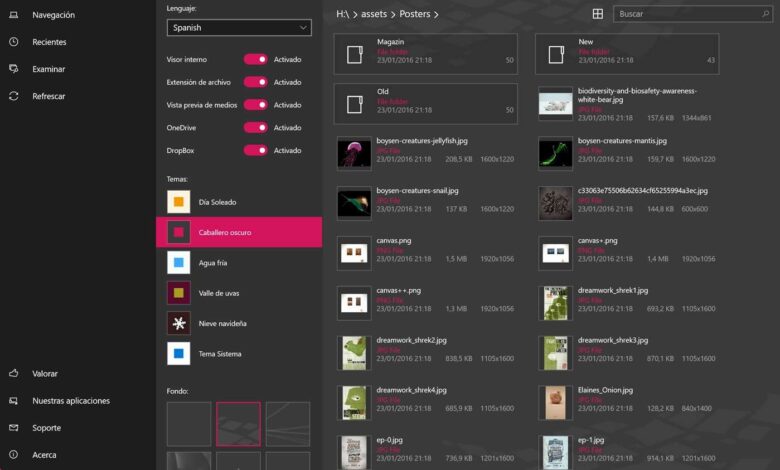The image size is (780, 470).
Task: Click the Nuestras aplicaciones icon
Action: 14,400
